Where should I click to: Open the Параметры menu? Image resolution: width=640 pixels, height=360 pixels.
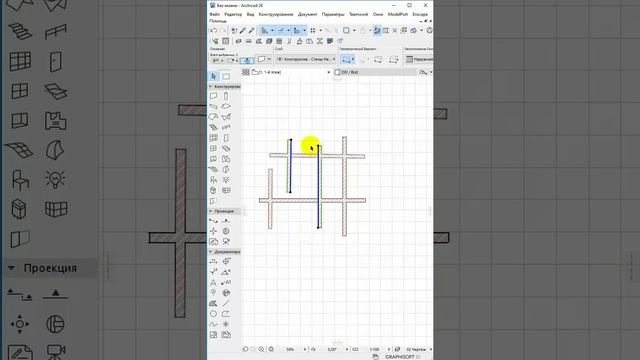(x=333, y=14)
